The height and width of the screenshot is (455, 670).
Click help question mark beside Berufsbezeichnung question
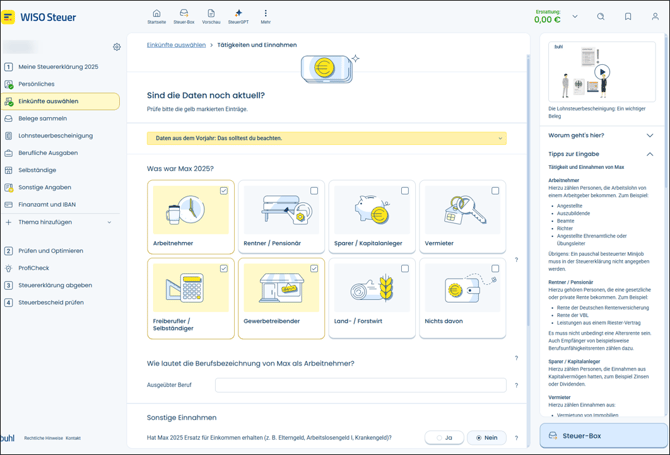(x=516, y=358)
